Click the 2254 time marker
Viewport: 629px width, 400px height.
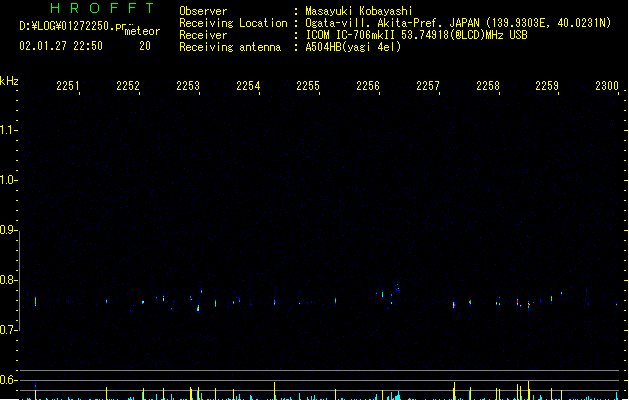[248, 86]
